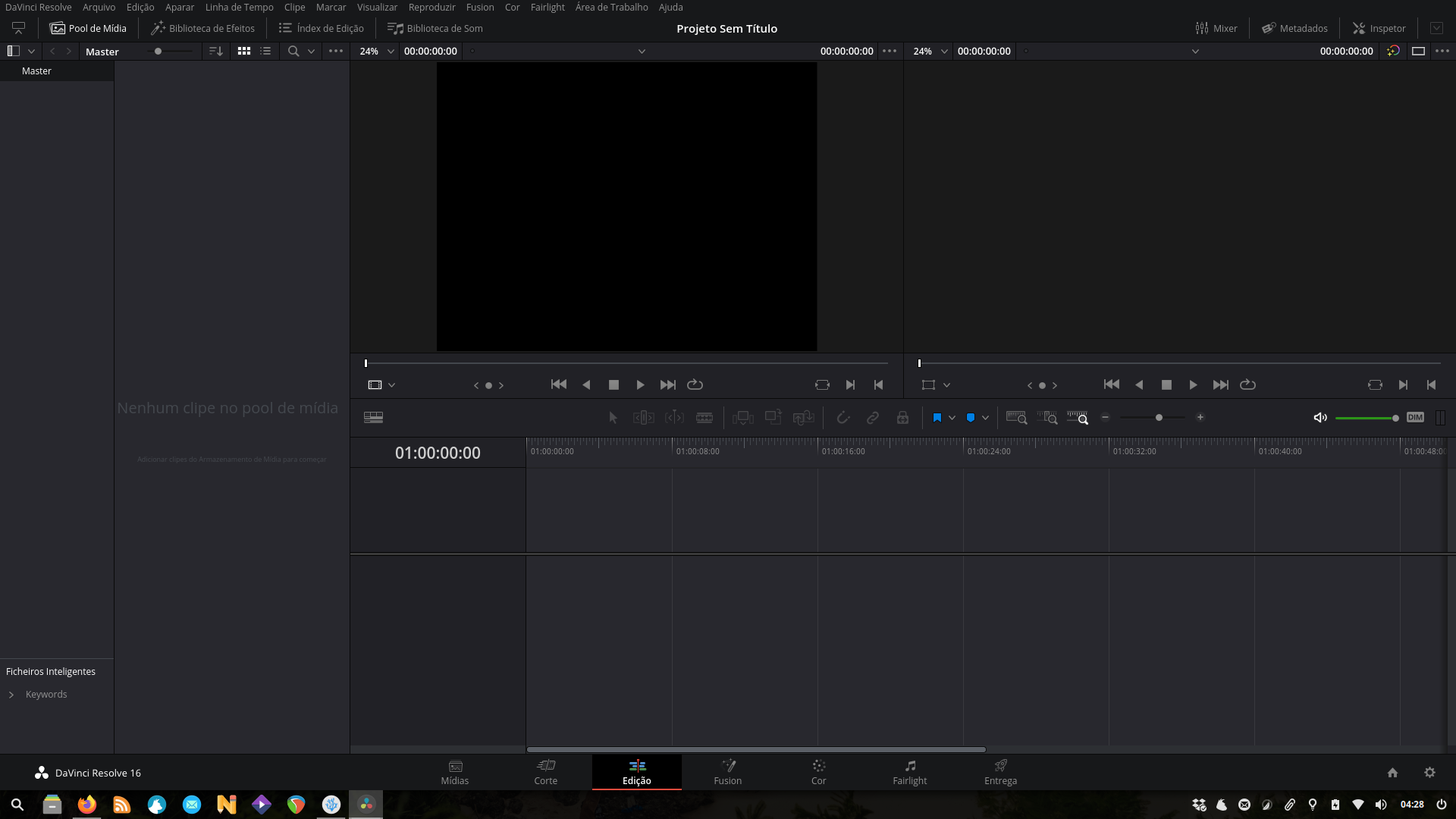Toggle single viewer mode icon
This screenshot has width=1456, height=819.
coord(1418,51)
